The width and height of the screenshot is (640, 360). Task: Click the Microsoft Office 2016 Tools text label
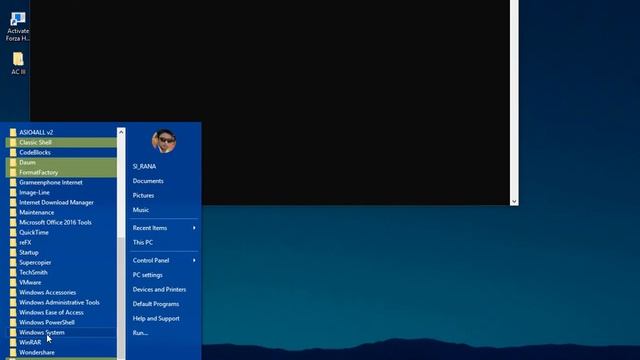(x=55, y=222)
